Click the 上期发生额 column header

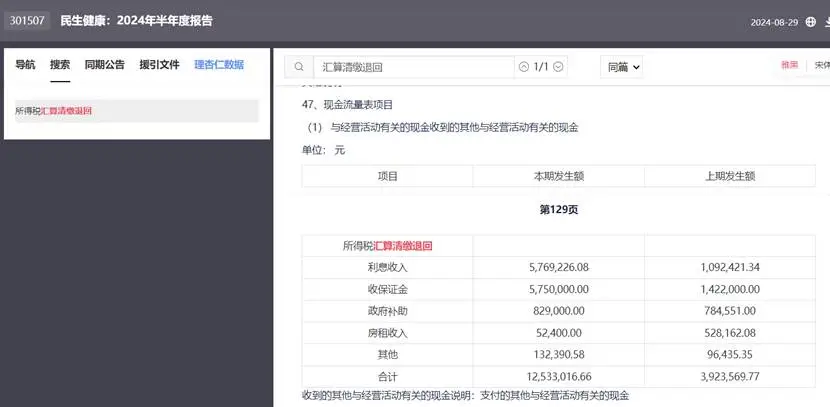(x=730, y=176)
